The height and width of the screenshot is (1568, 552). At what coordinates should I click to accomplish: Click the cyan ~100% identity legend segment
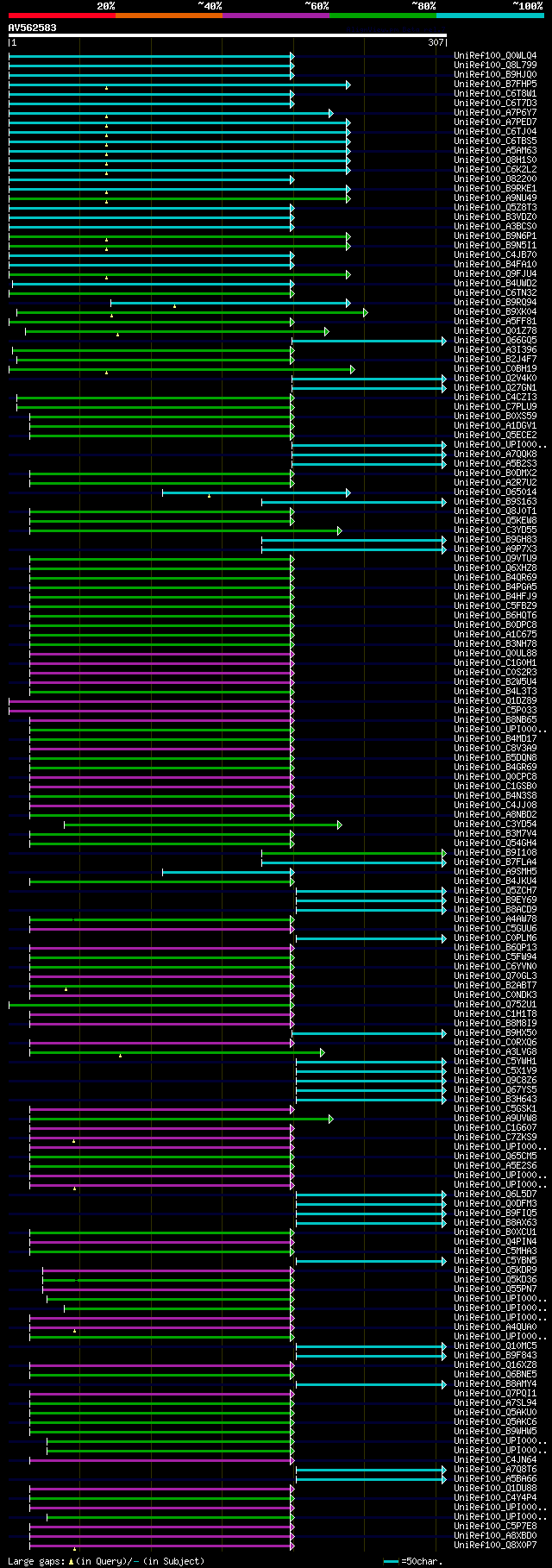click(x=490, y=16)
